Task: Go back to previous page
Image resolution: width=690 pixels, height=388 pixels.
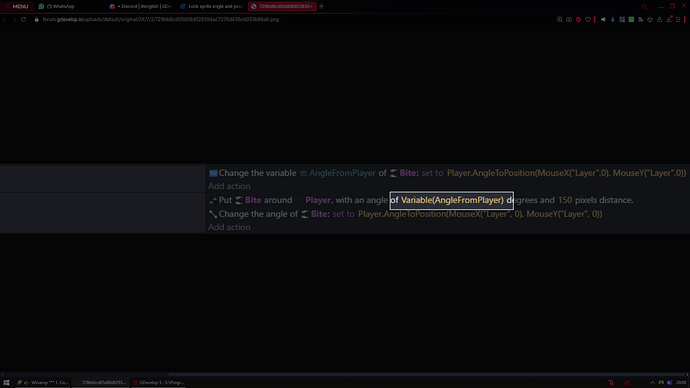Action: pos(5,19)
